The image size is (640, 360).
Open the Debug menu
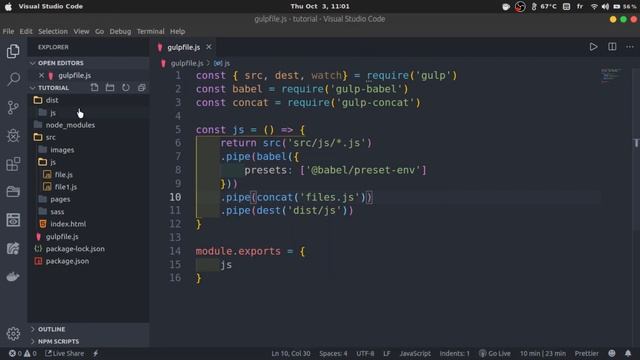[120, 31]
